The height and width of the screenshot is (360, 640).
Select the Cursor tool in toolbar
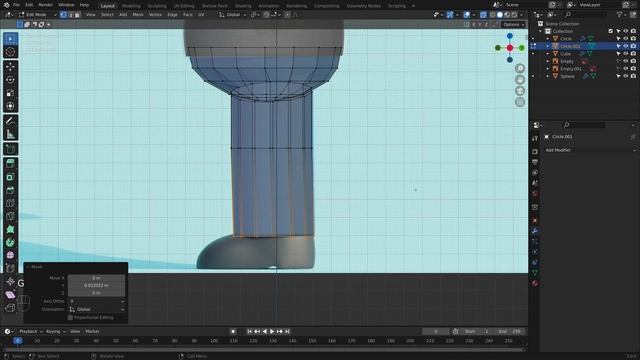point(10,52)
